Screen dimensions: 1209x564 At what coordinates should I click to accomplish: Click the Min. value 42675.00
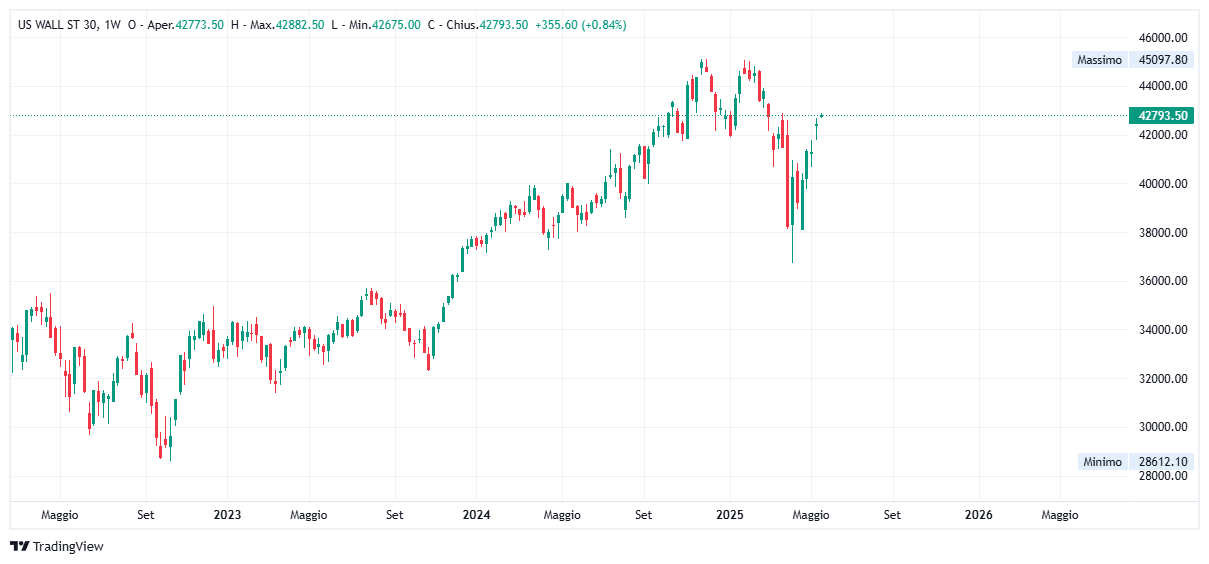click(x=396, y=25)
